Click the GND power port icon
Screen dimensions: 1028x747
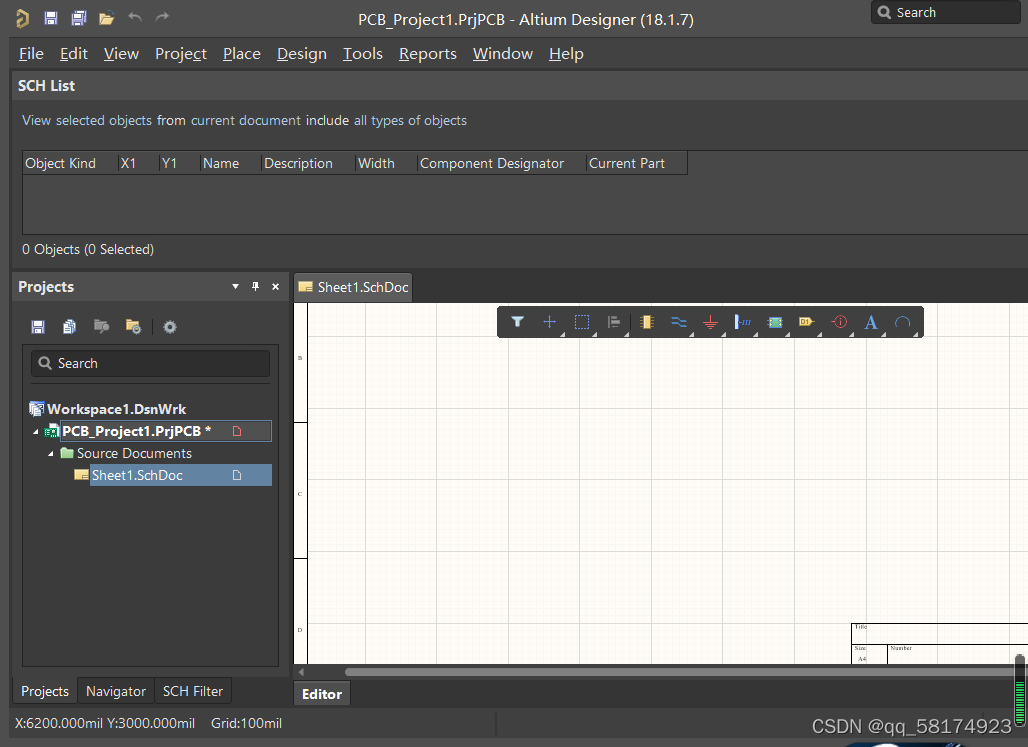(710, 322)
